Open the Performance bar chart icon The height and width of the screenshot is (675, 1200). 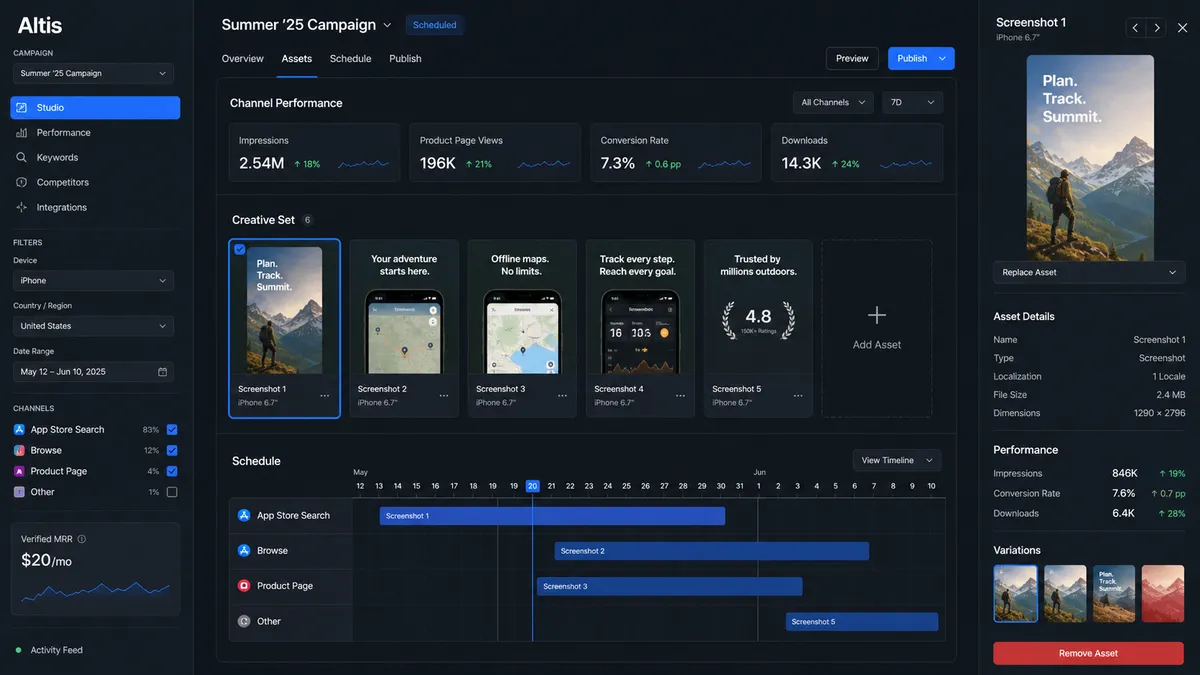(22, 133)
